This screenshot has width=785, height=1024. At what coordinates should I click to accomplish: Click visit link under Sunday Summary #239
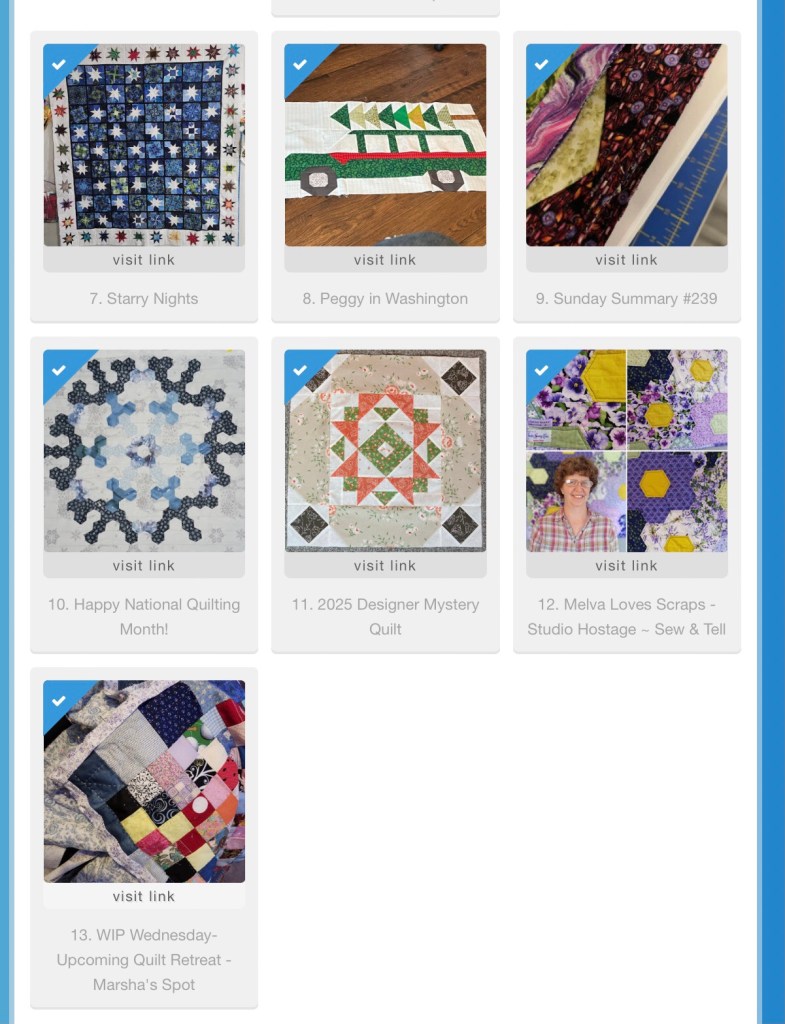[627, 259]
